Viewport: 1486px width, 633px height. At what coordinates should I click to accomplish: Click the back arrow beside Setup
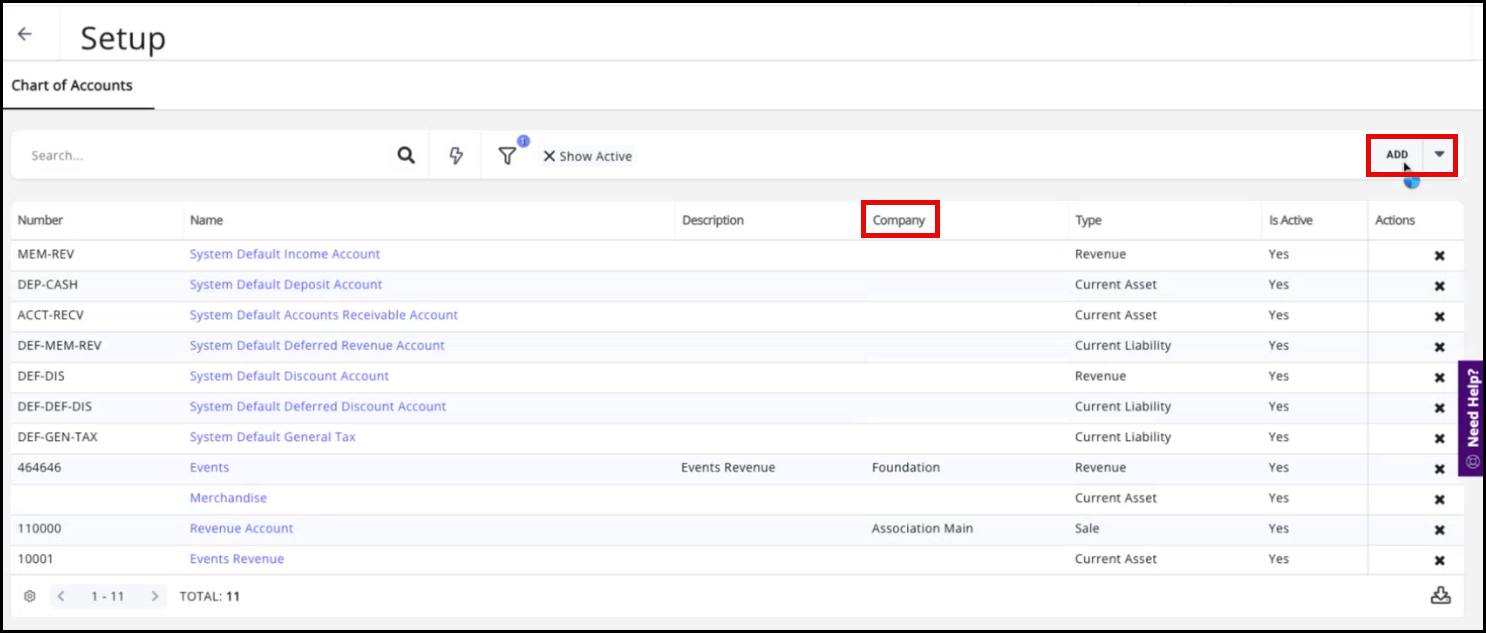tap(25, 34)
